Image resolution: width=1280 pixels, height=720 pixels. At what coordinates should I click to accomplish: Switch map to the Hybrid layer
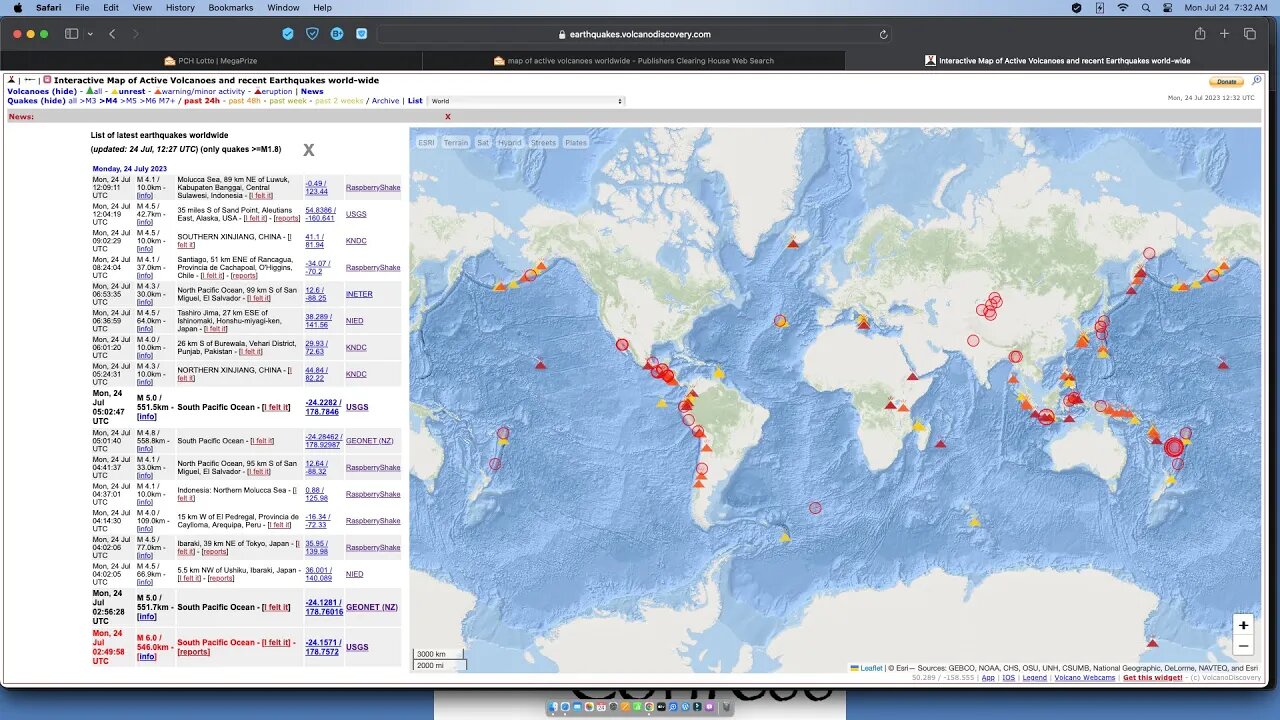click(510, 143)
